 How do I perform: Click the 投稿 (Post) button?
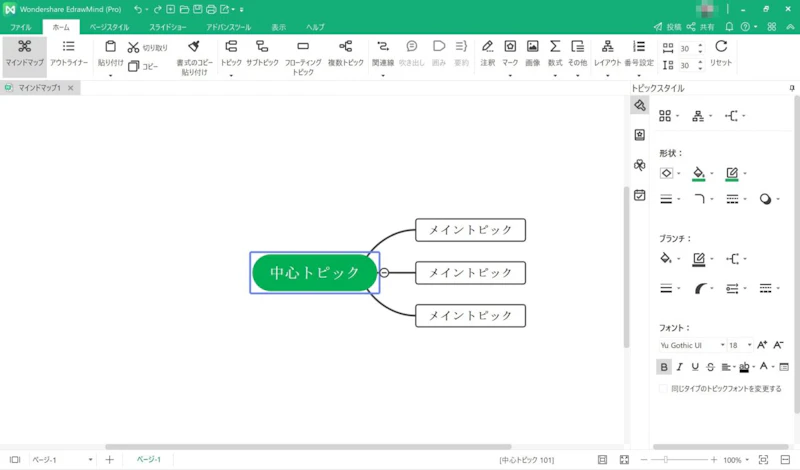(x=667, y=27)
